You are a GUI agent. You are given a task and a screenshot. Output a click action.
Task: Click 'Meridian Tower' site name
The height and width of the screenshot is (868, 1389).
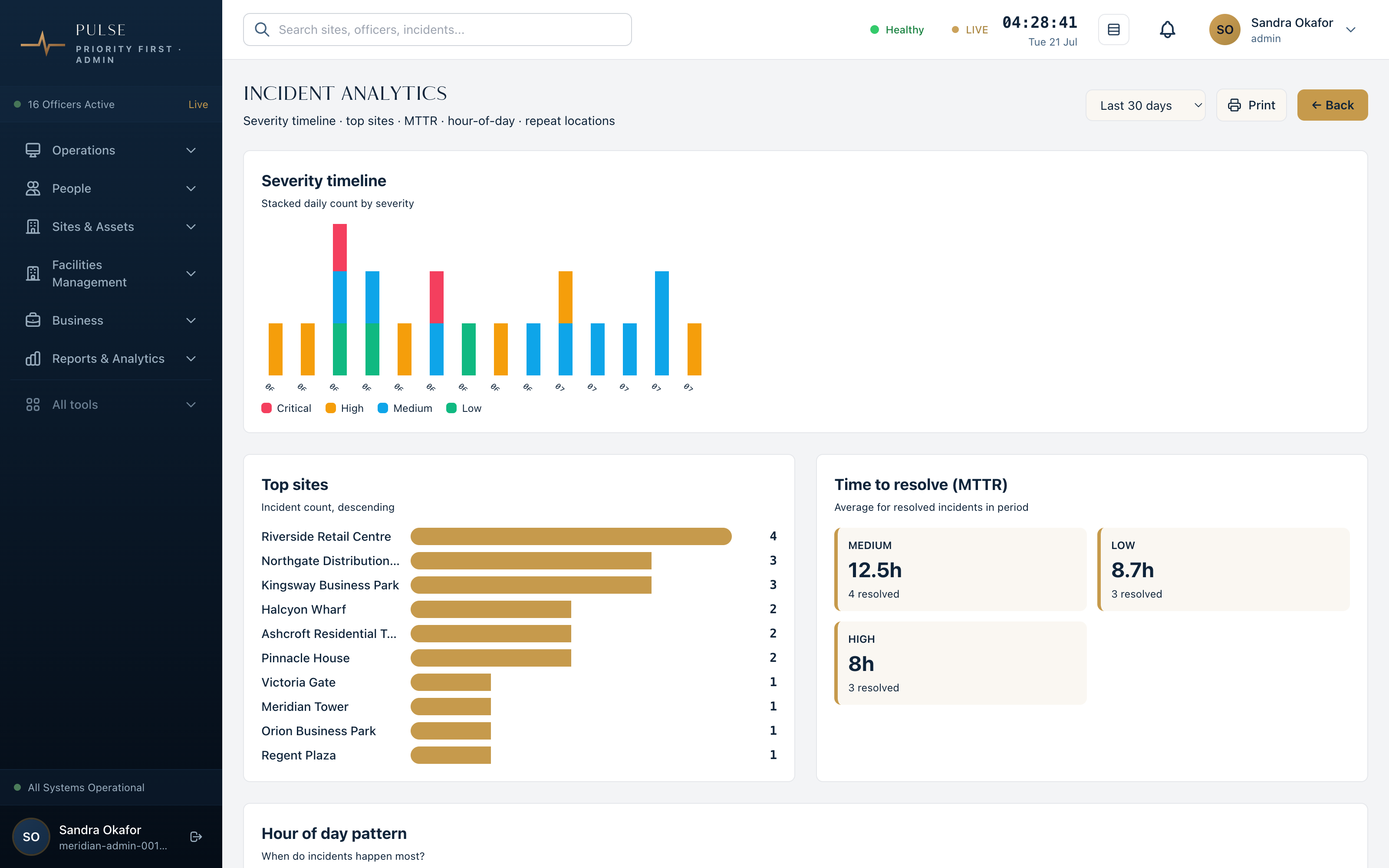(x=305, y=707)
